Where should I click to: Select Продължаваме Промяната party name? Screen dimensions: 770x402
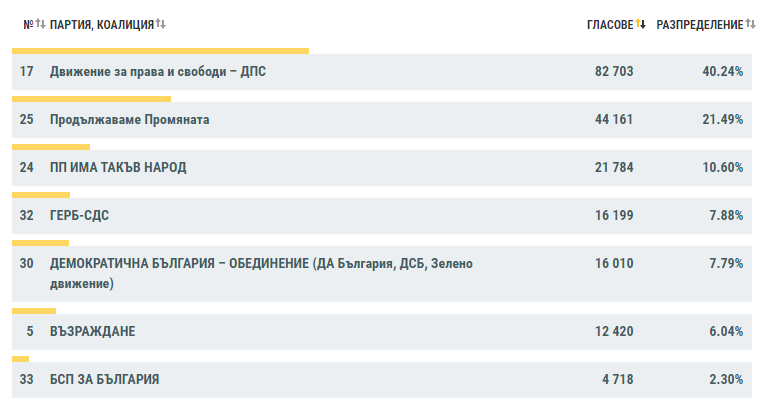(130, 120)
